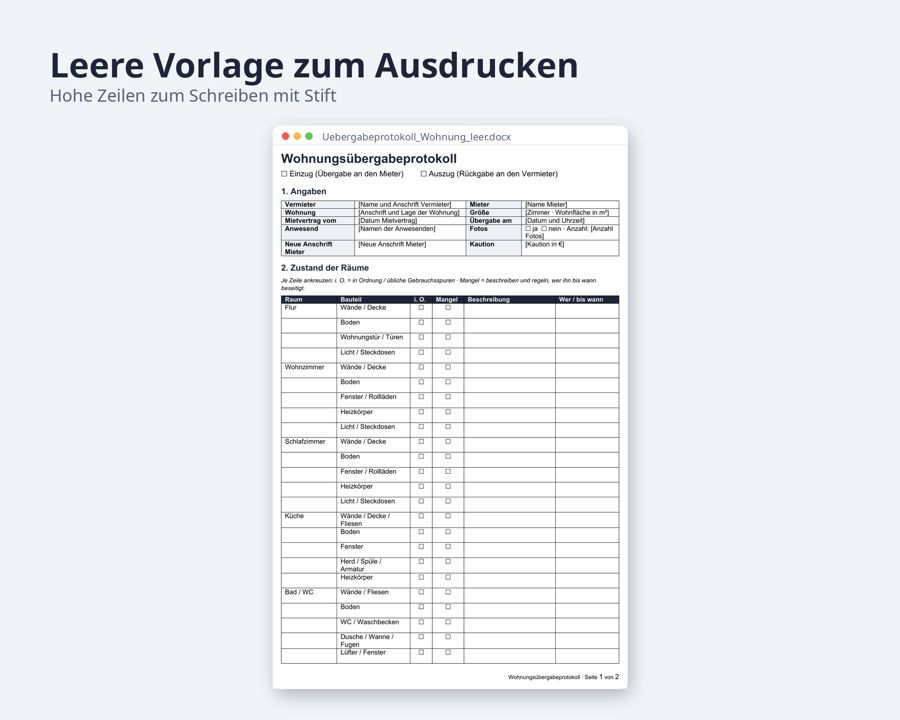The height and width of the screenshot is (720, 900).
Task: Check the 'ja' box in the Fotos row
Action: point(528,229)
